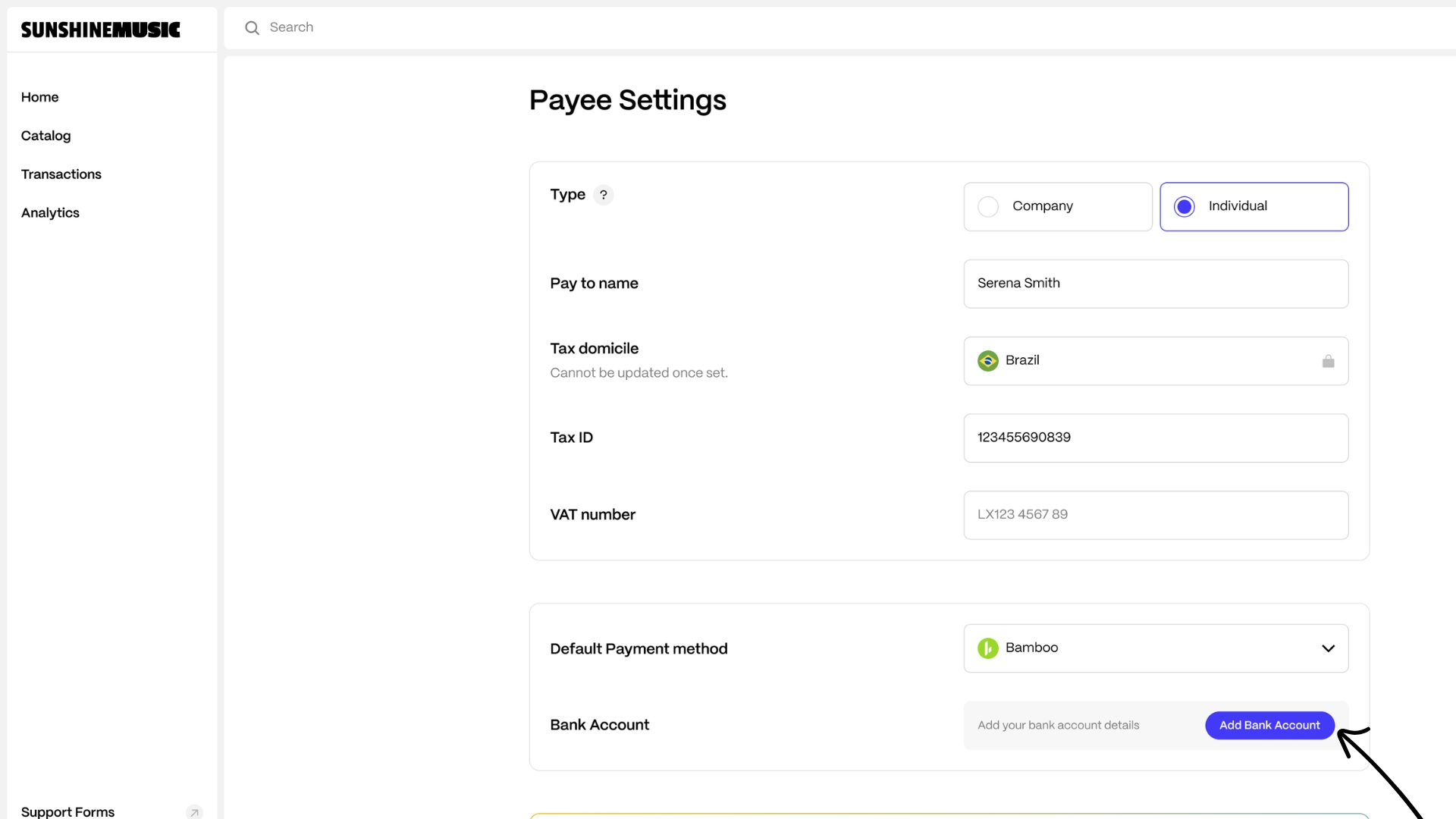The width and height of the screenshot is (1456, 819).
Task: Open the Support Forms link
Action: [68, 811]
